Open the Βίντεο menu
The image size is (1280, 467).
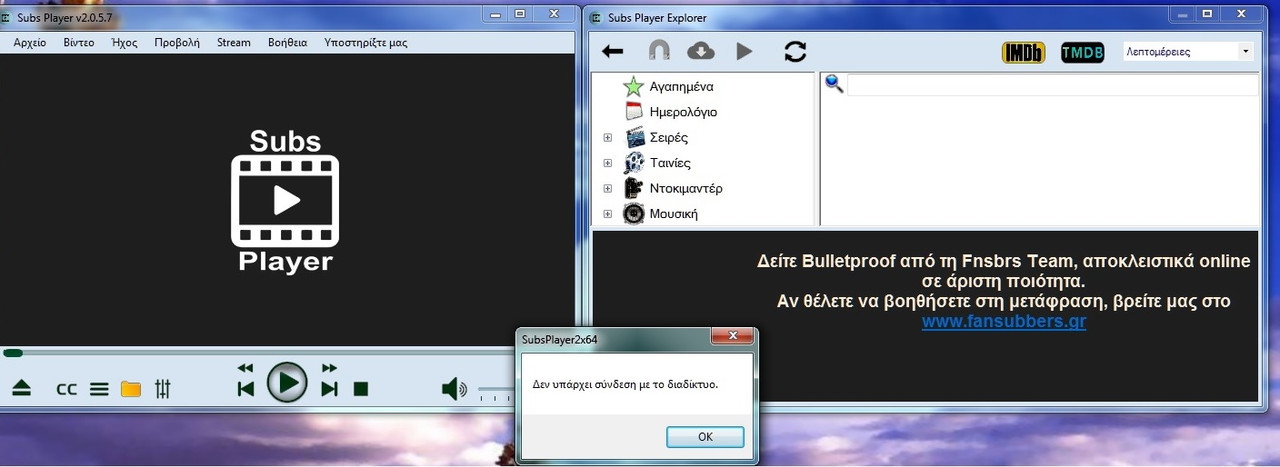(79, 42)
